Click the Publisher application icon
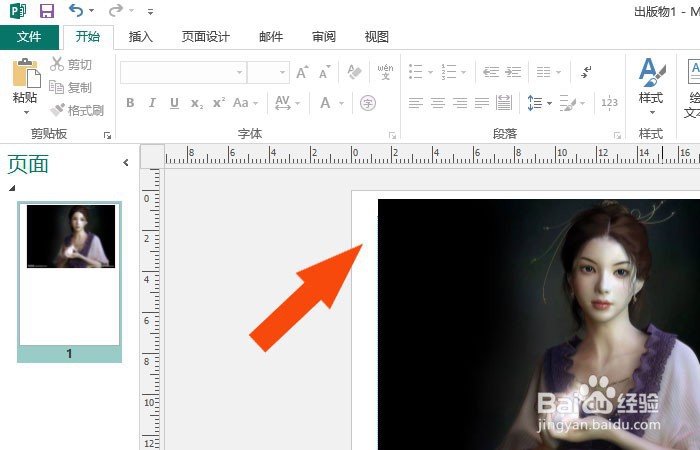This screenshot has height=450, width=700. tap(18, 10)
